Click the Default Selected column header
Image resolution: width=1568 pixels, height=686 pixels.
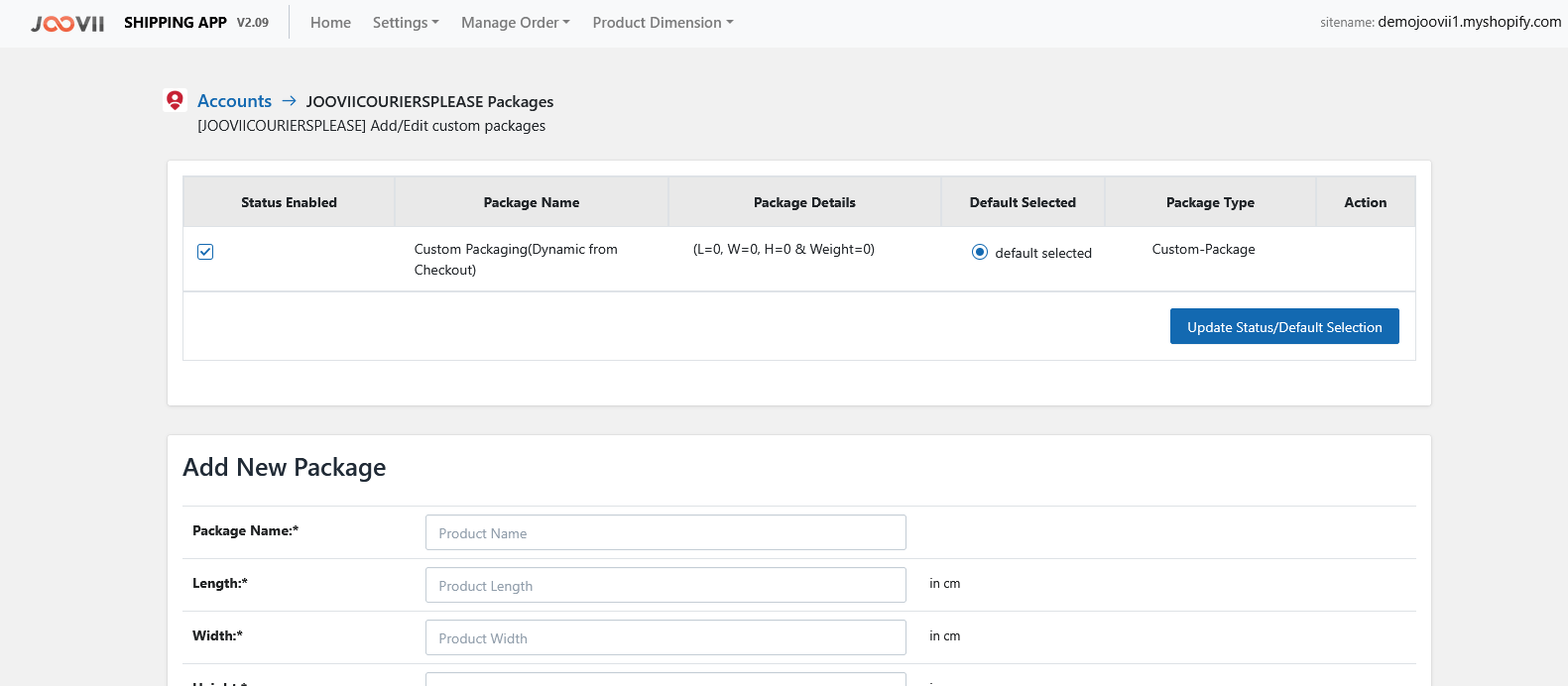pos(1023,202)
